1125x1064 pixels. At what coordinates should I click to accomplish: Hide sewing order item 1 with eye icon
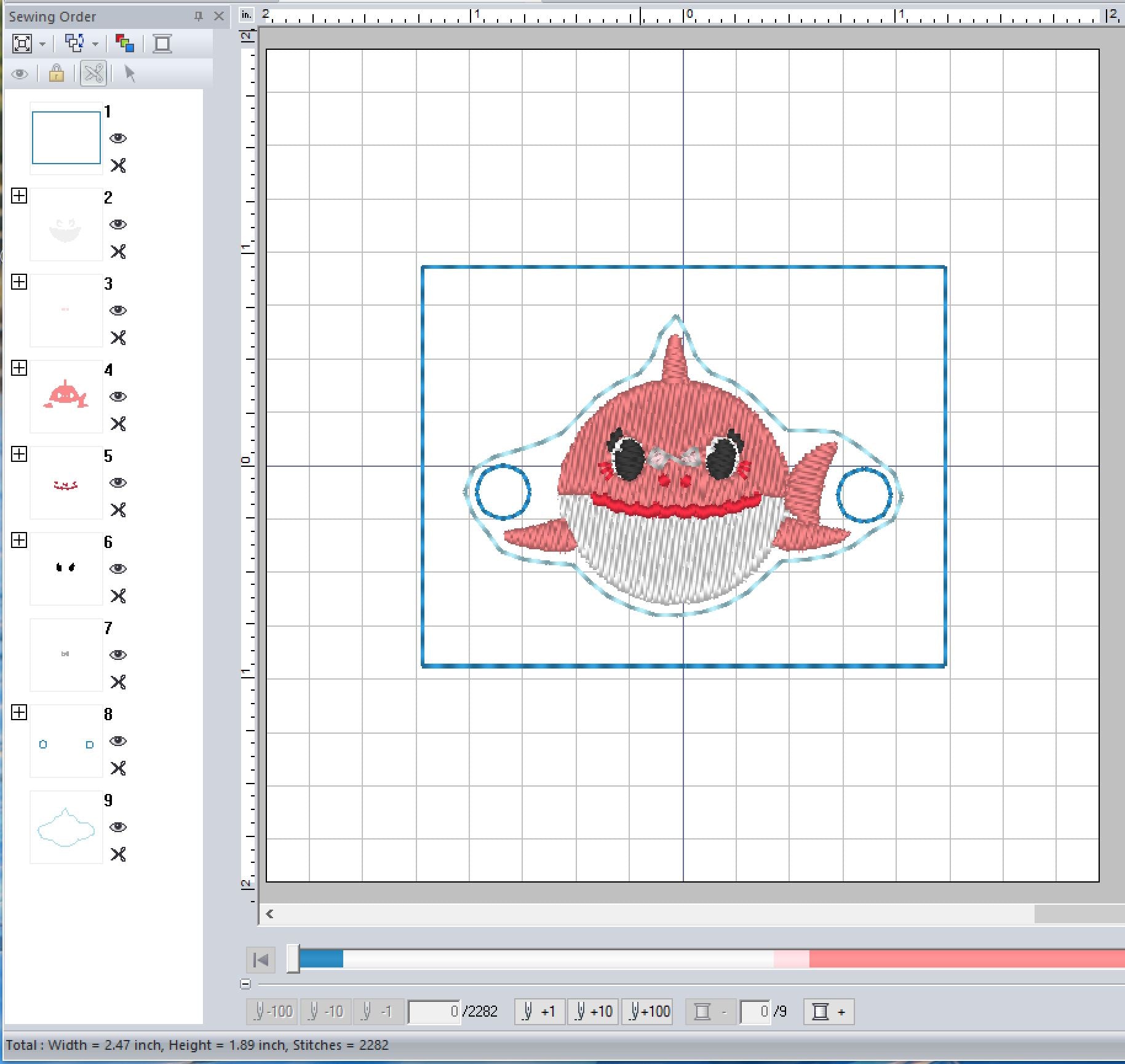pyautogui.click(x=118, y=138)
